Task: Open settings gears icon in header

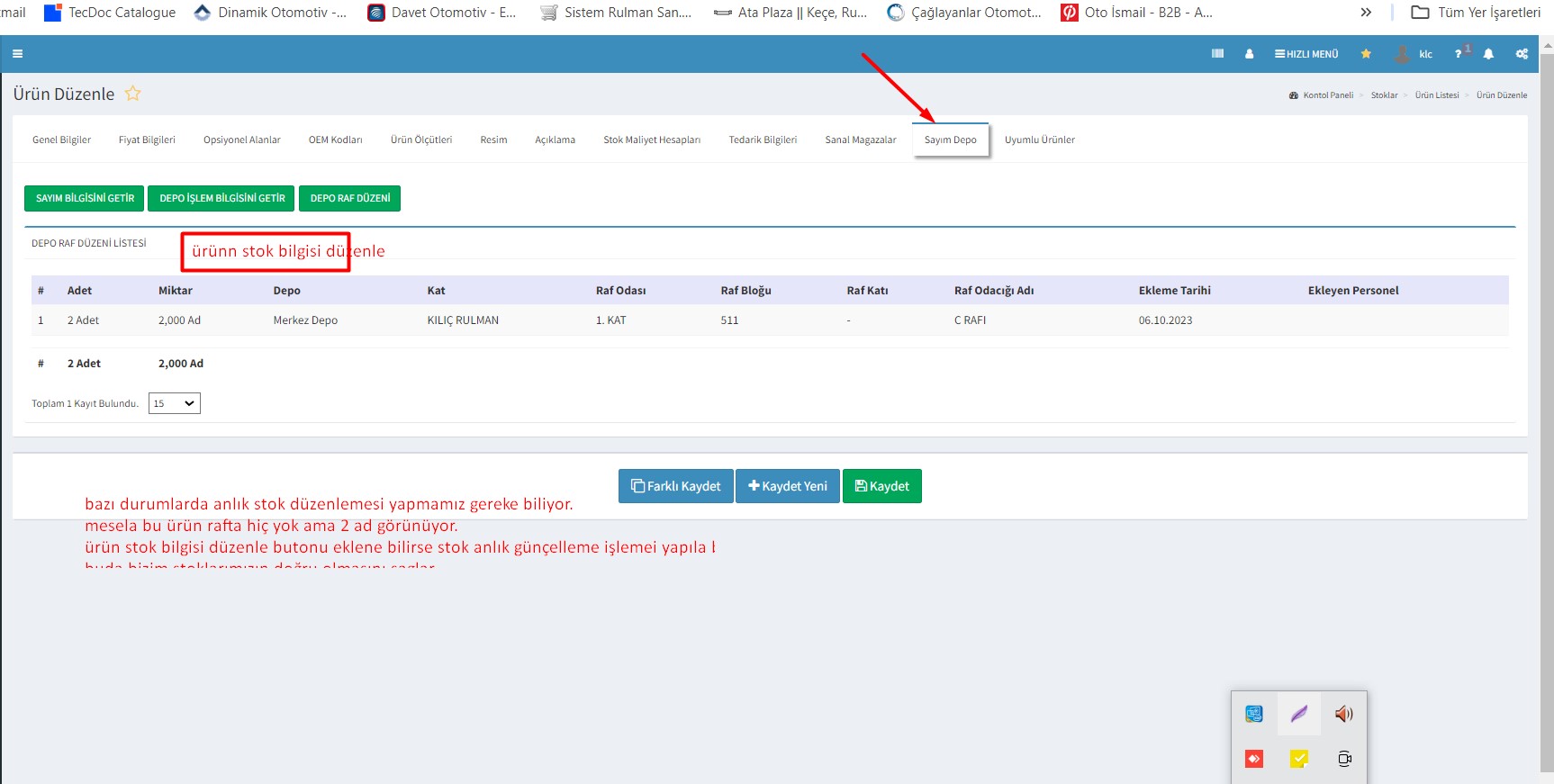Action: pos(1522,54)
